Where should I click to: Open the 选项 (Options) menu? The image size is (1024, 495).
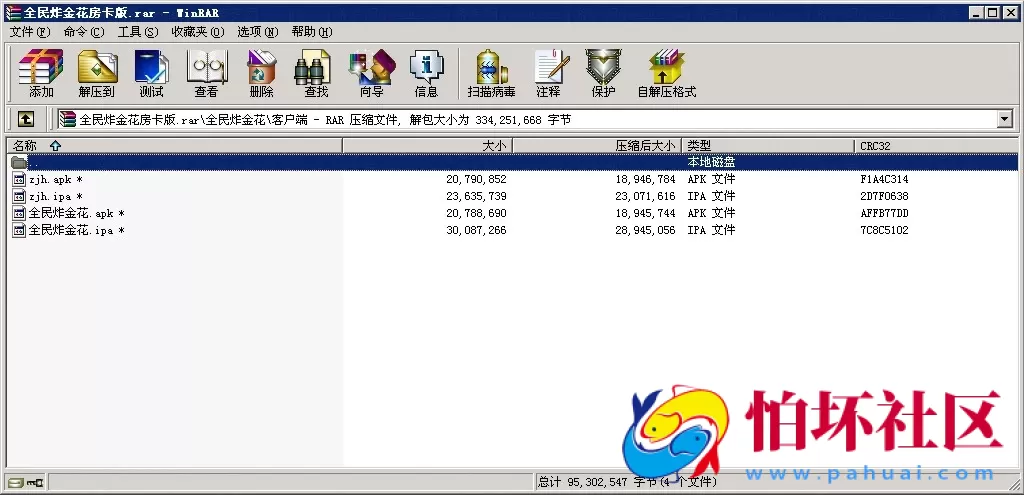[258, 32]
